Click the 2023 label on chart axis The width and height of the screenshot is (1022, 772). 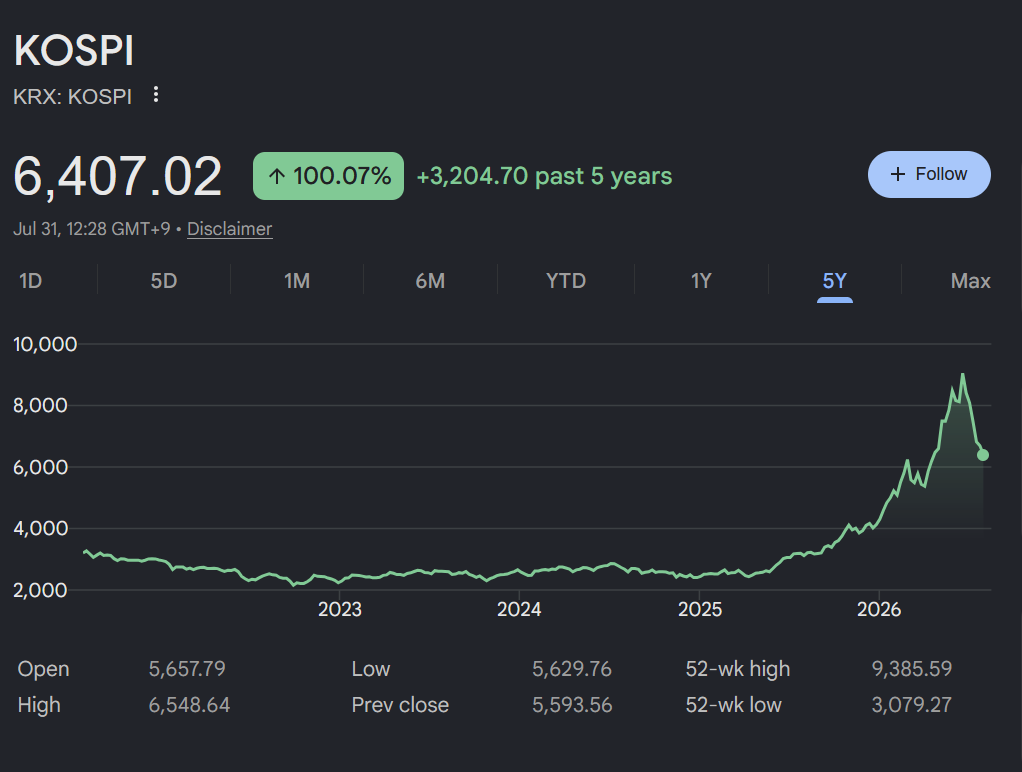pyautogui.click(x=340, y=609)
